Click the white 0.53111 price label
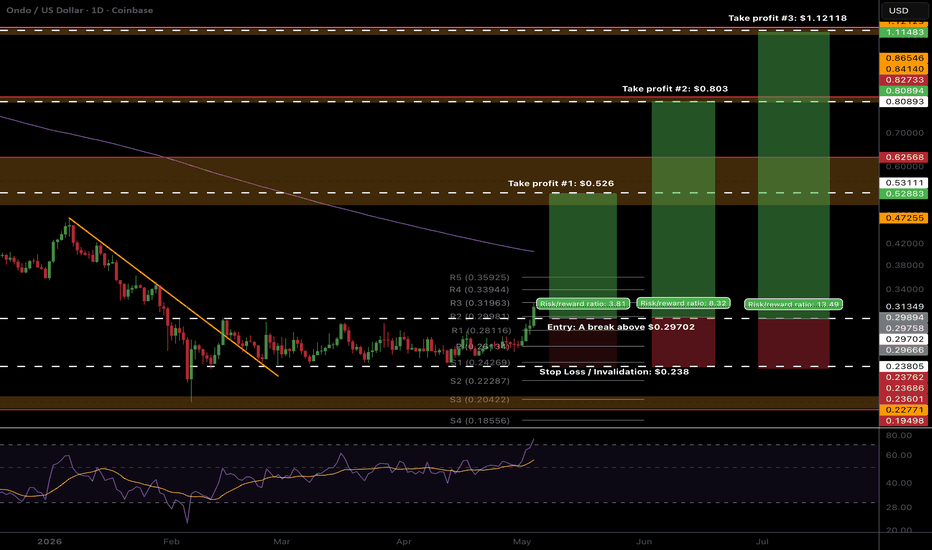The height and width of the screenshot is (550, 932). (903, 183)
